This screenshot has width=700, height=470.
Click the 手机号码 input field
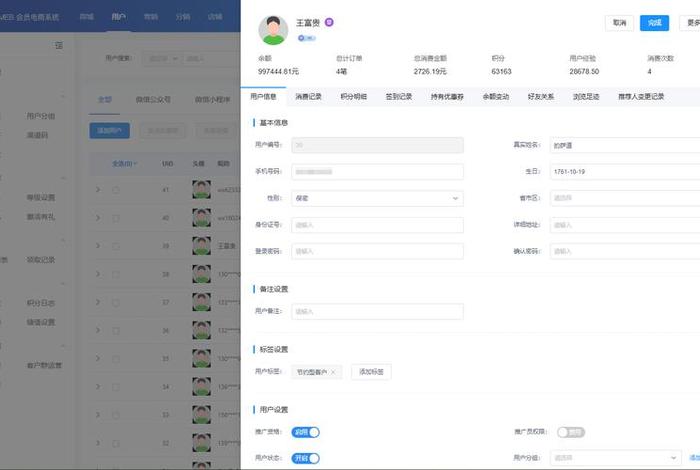click(x=377, y=171)
